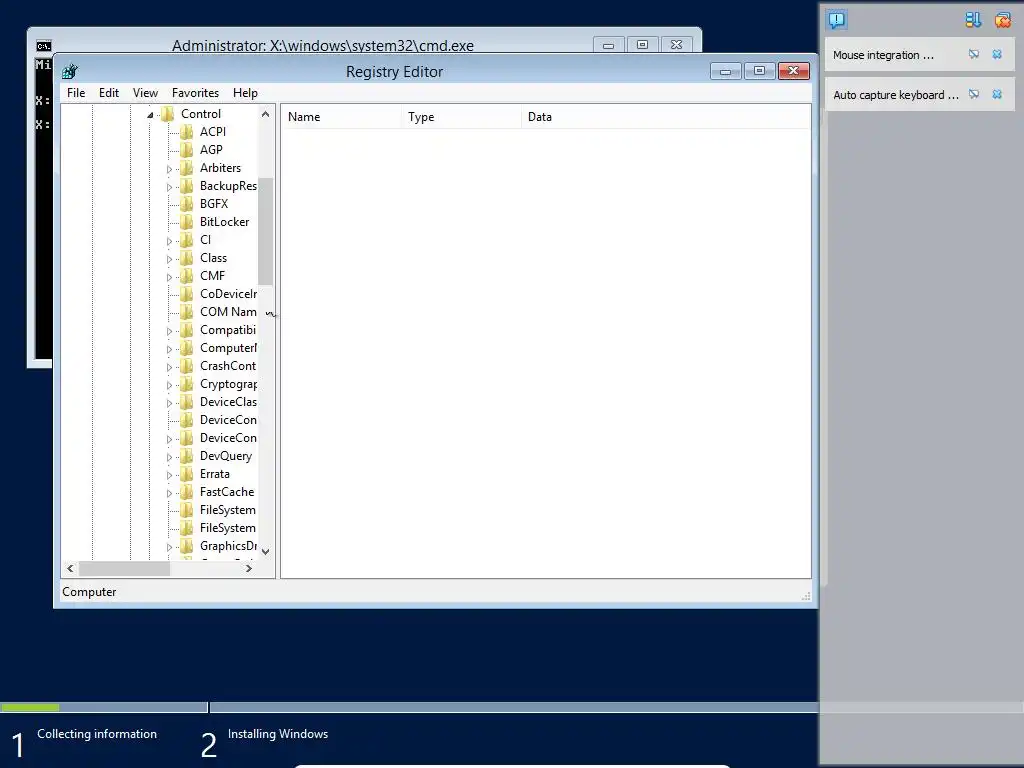
Task: Expand the Compatibi key
Action: click(x=169, y=331)
